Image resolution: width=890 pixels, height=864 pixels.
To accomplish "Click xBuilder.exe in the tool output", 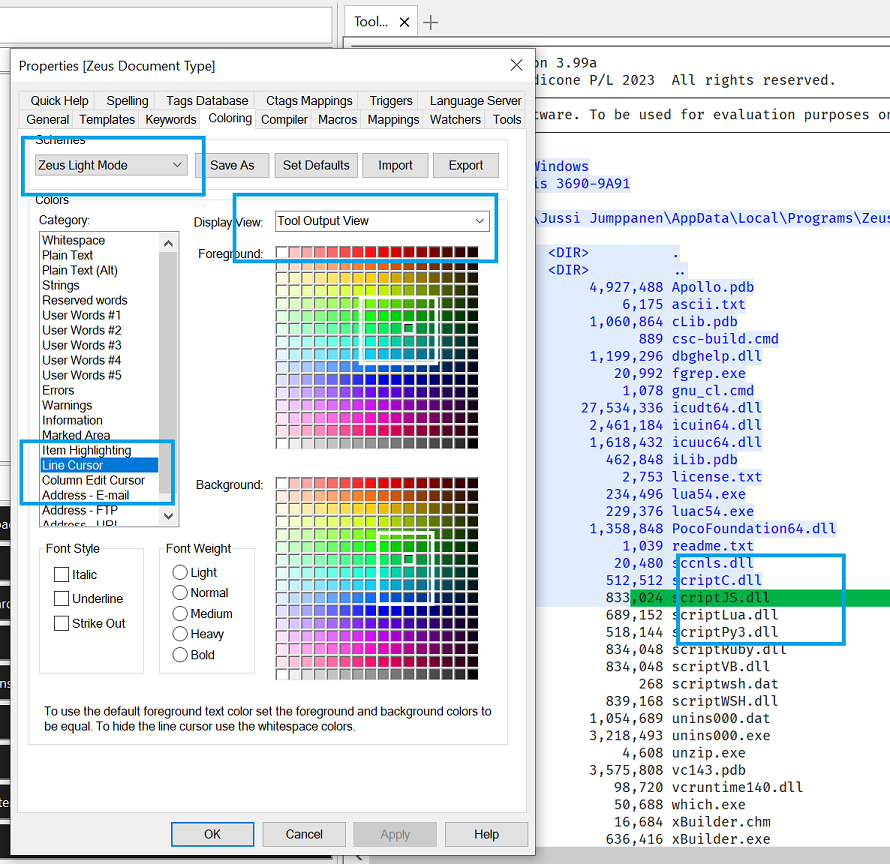I will [x=721, y=839].
